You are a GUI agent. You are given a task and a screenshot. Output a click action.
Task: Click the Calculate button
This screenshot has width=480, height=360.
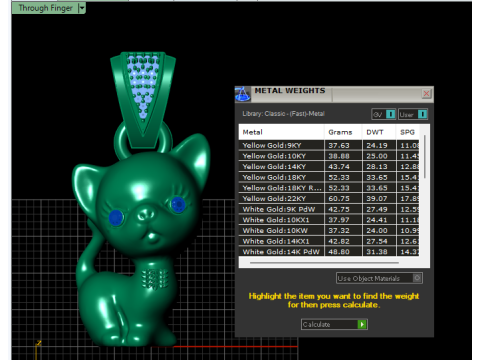tap(334, 324)
